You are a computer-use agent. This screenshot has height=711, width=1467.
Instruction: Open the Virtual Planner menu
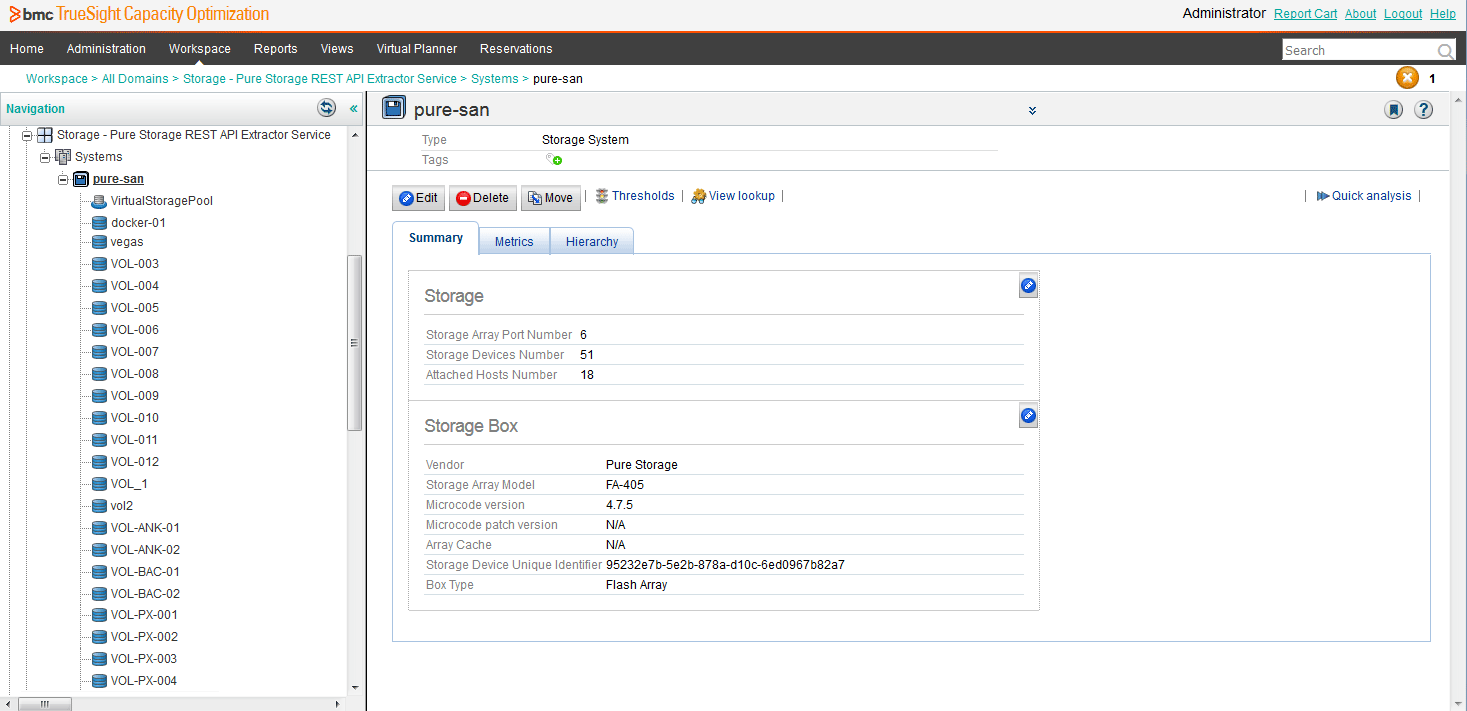pyautogui.click(x=417, y=49)
